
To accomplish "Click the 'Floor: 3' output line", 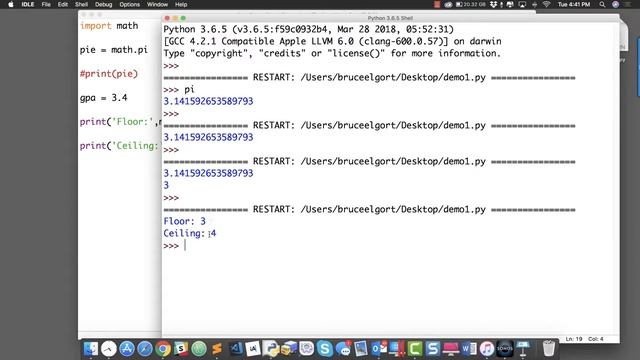I will (184, 221).
